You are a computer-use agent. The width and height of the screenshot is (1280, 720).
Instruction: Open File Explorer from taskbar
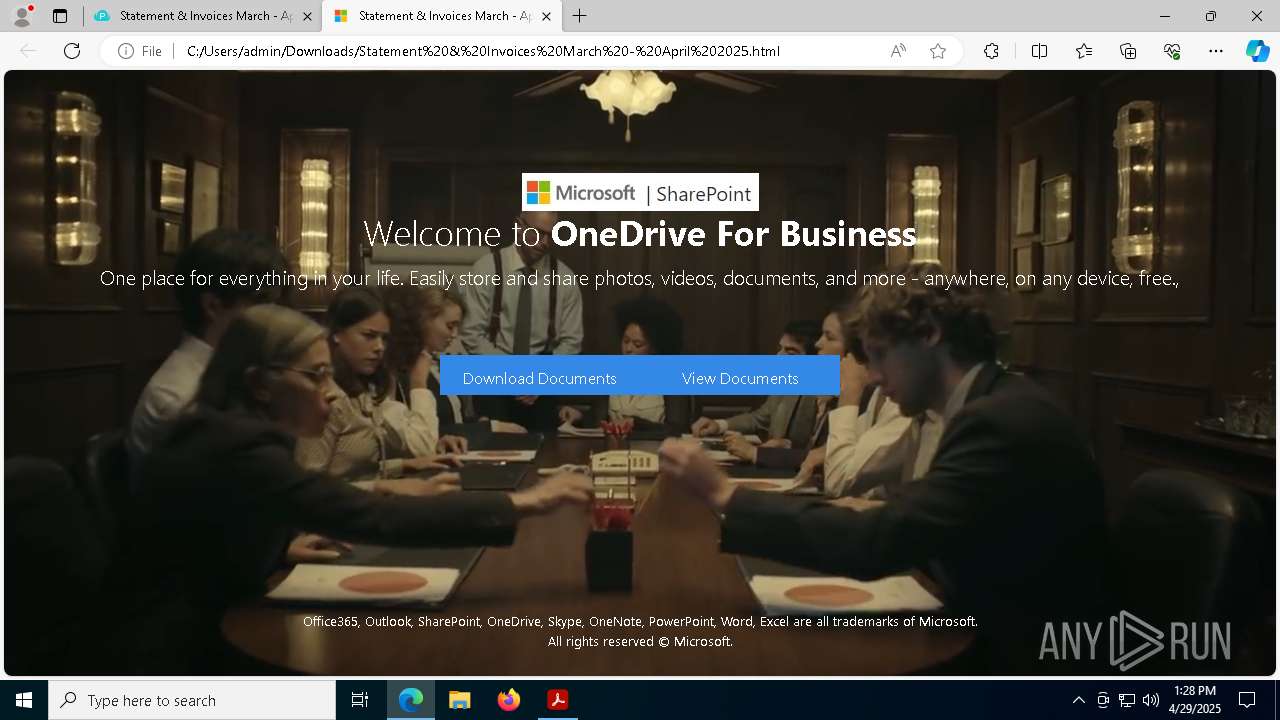point(459,700)
